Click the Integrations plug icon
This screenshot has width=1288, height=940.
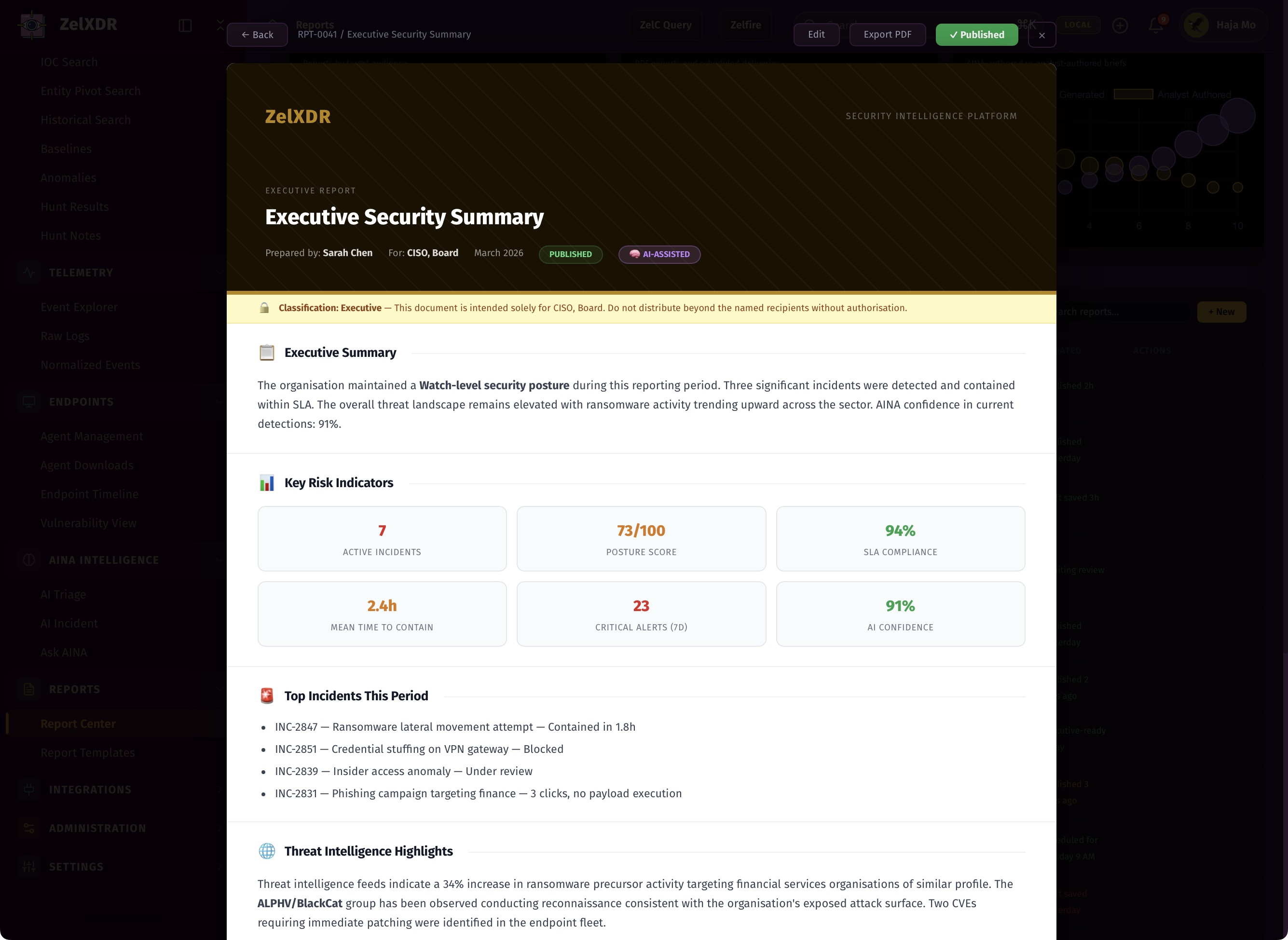pyautogui.click(x=29, y=789)
